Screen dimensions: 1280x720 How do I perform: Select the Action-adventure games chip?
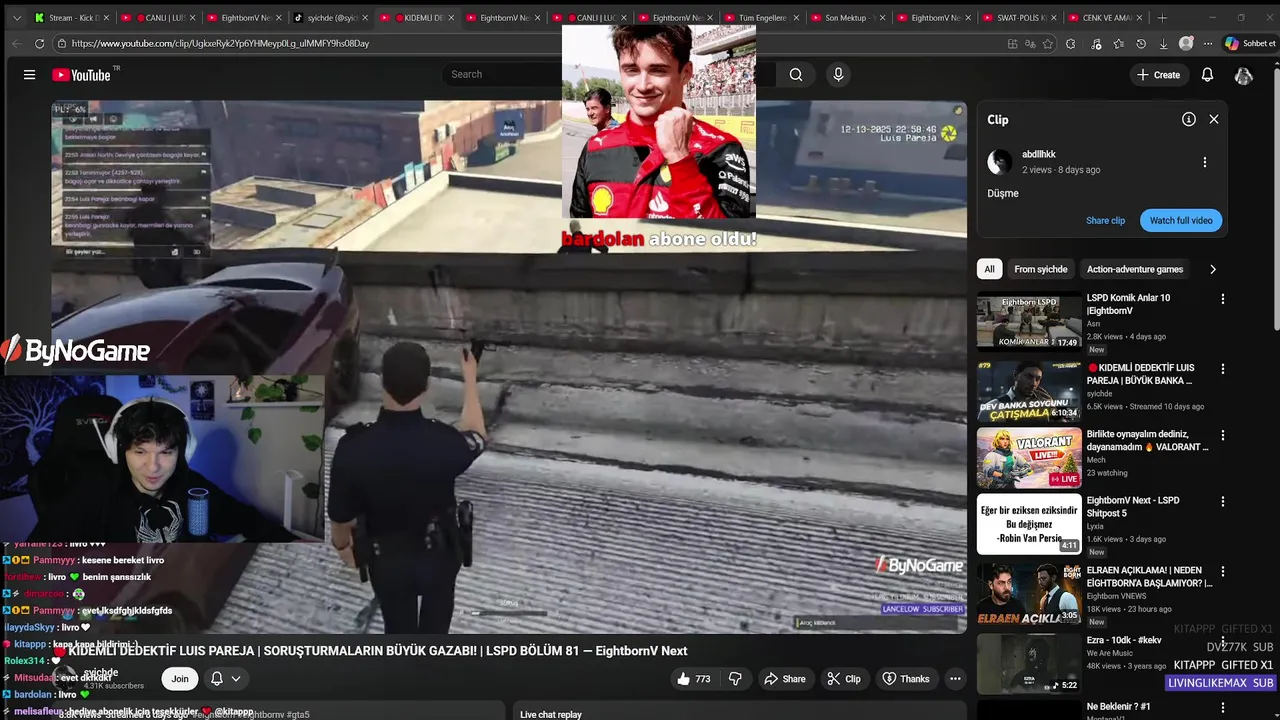point(1135,269)
